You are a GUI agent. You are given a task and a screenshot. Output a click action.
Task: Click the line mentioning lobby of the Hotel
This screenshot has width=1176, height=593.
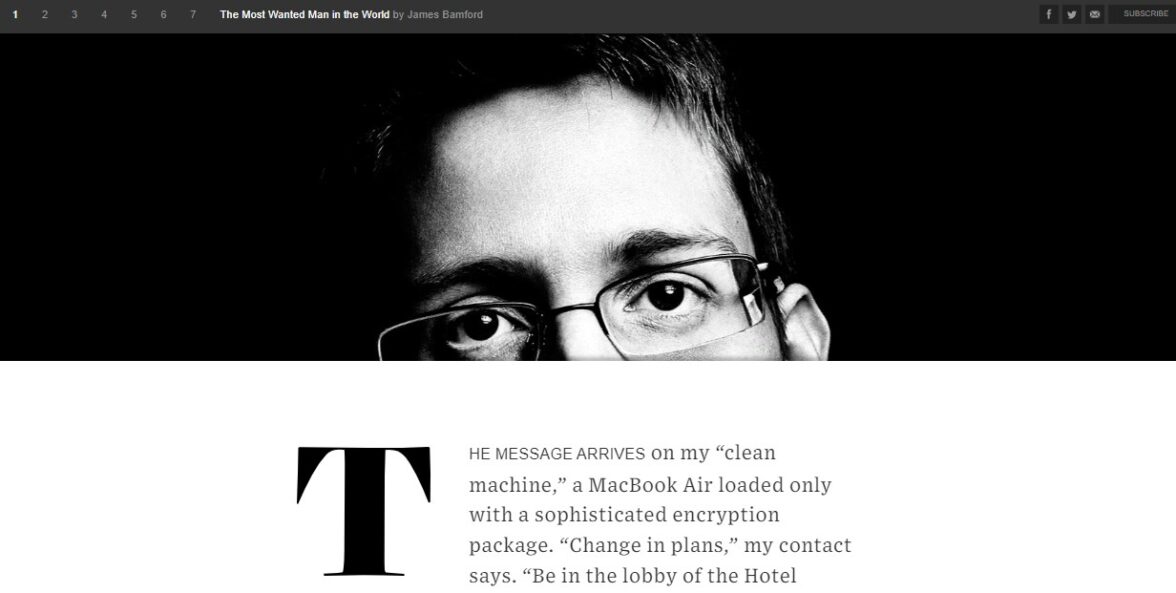click(x=632, y=576)
